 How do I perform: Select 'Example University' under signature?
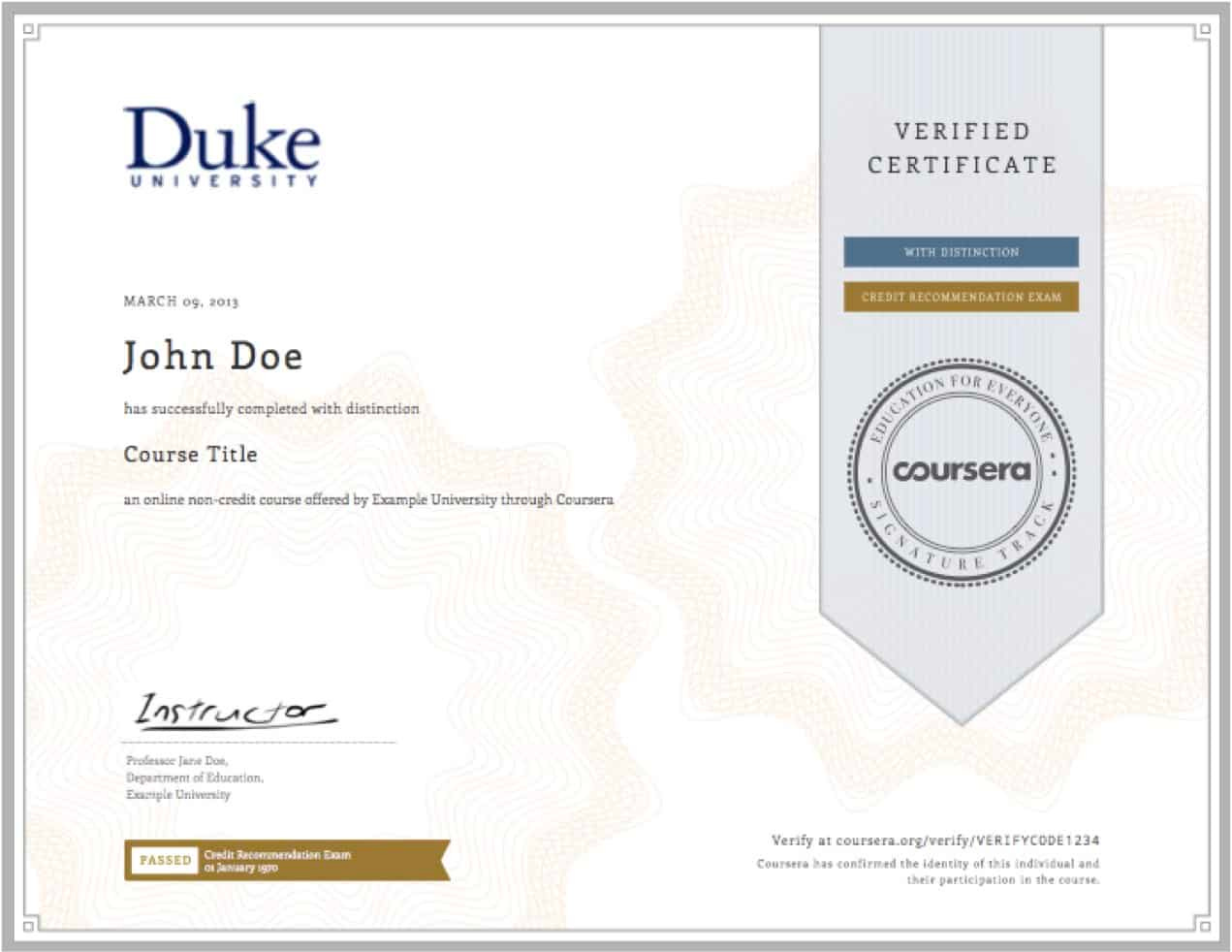178,795
